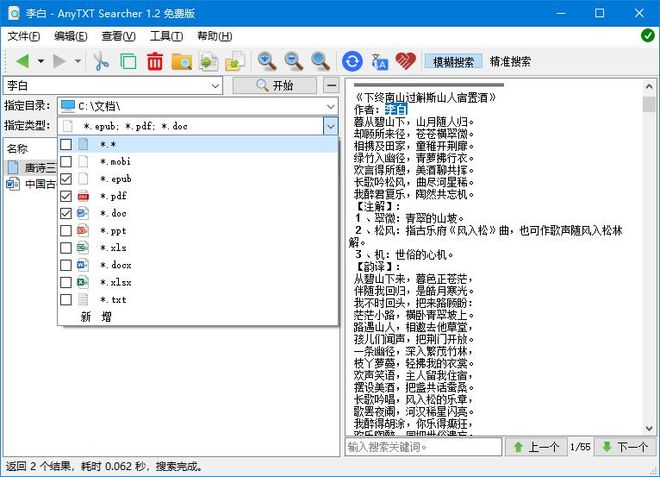Select the 唐诗三 result row
This screenshot has width=660, height=477.
pos(31,168)
